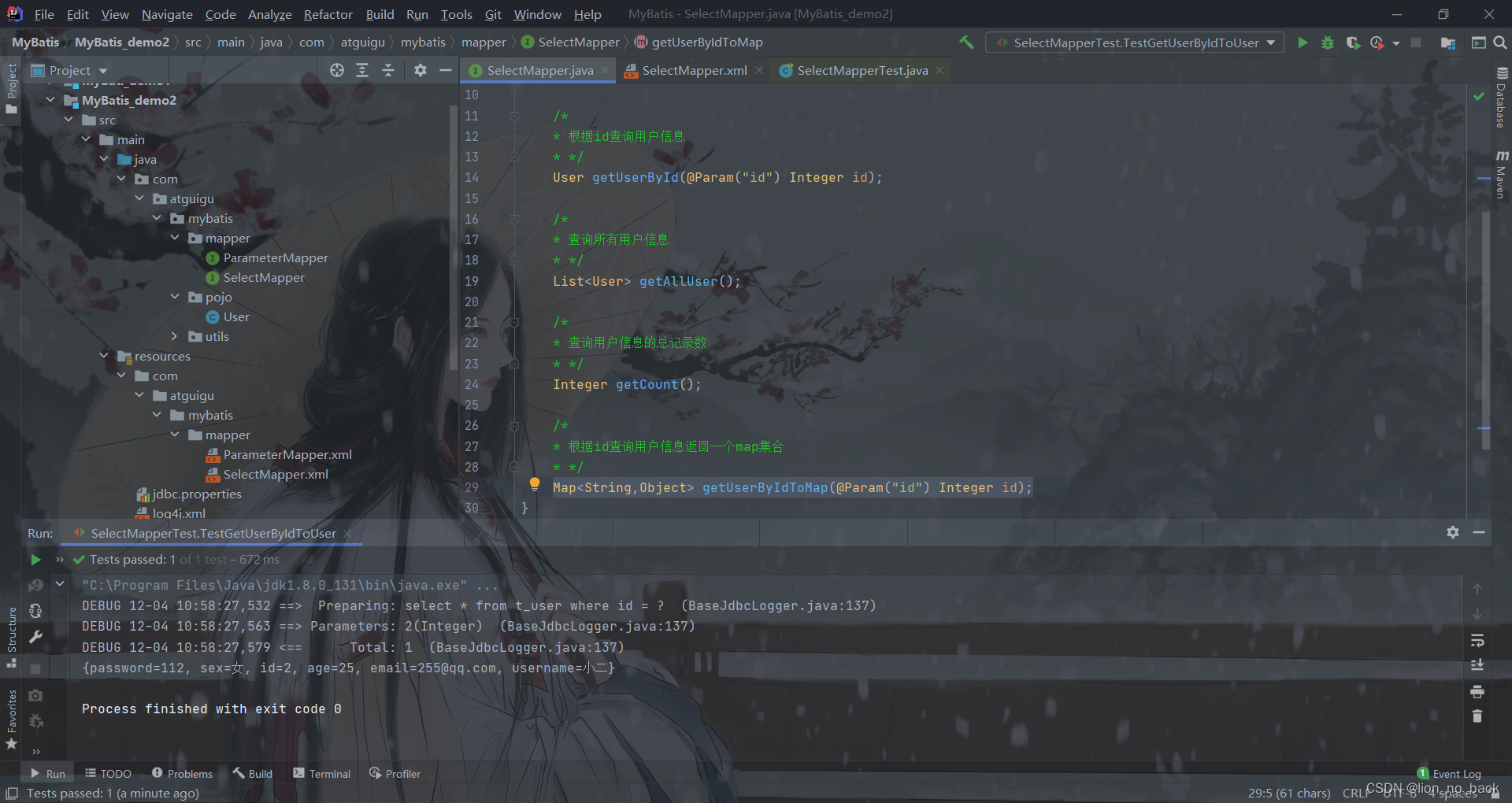Screen dimensions: 1512x803
Task: Click the Run tool window button at bottom
Action: [x=48, y=774]
